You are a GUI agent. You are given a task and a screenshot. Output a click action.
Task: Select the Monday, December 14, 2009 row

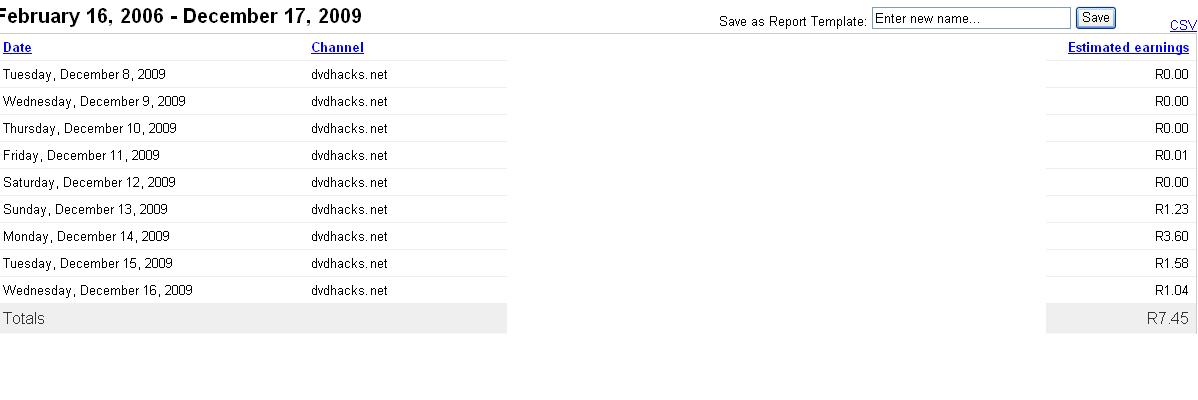[x=86, y=236]
